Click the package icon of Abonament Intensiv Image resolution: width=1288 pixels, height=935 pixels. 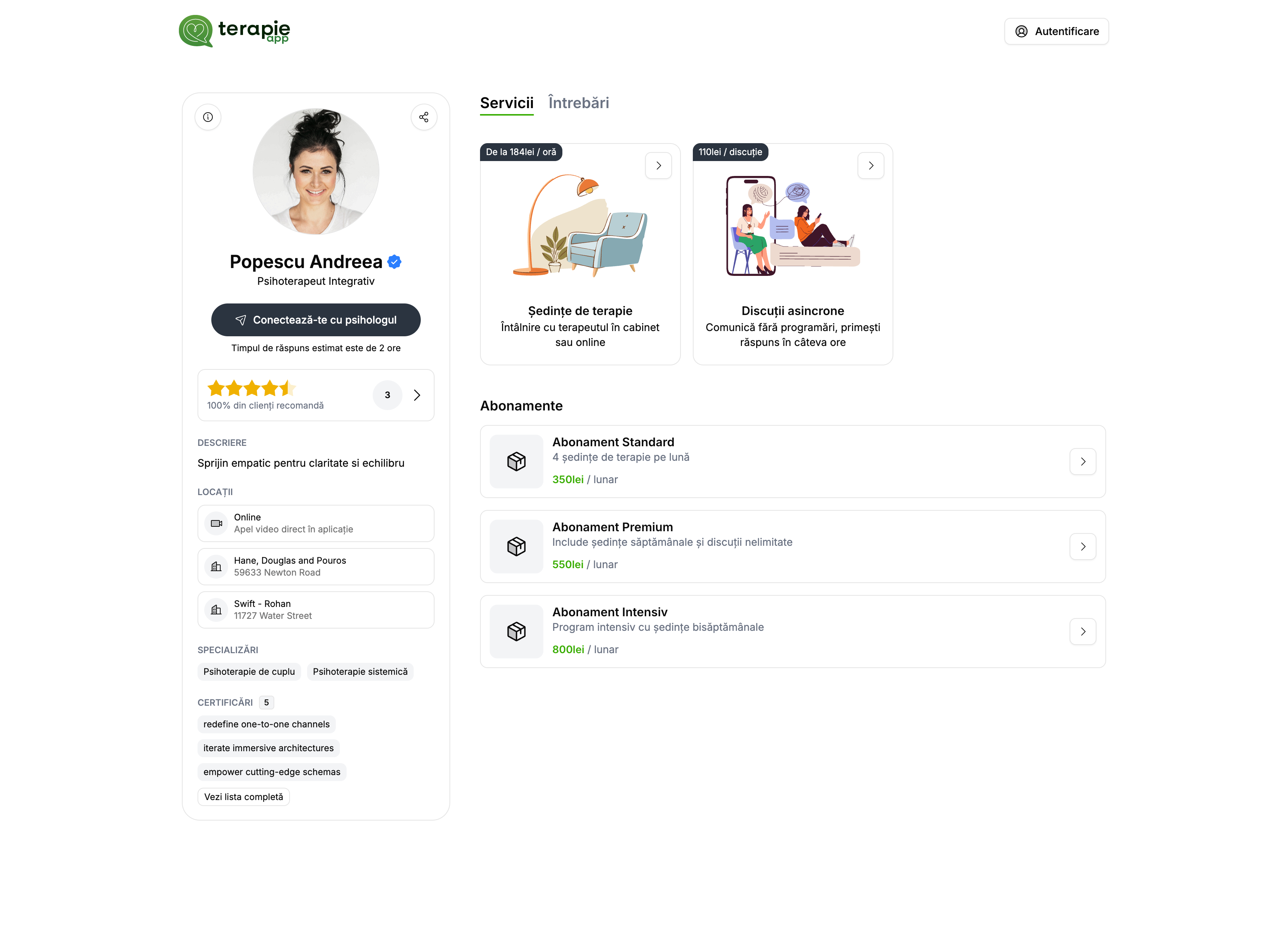click(x=516, y=631)
